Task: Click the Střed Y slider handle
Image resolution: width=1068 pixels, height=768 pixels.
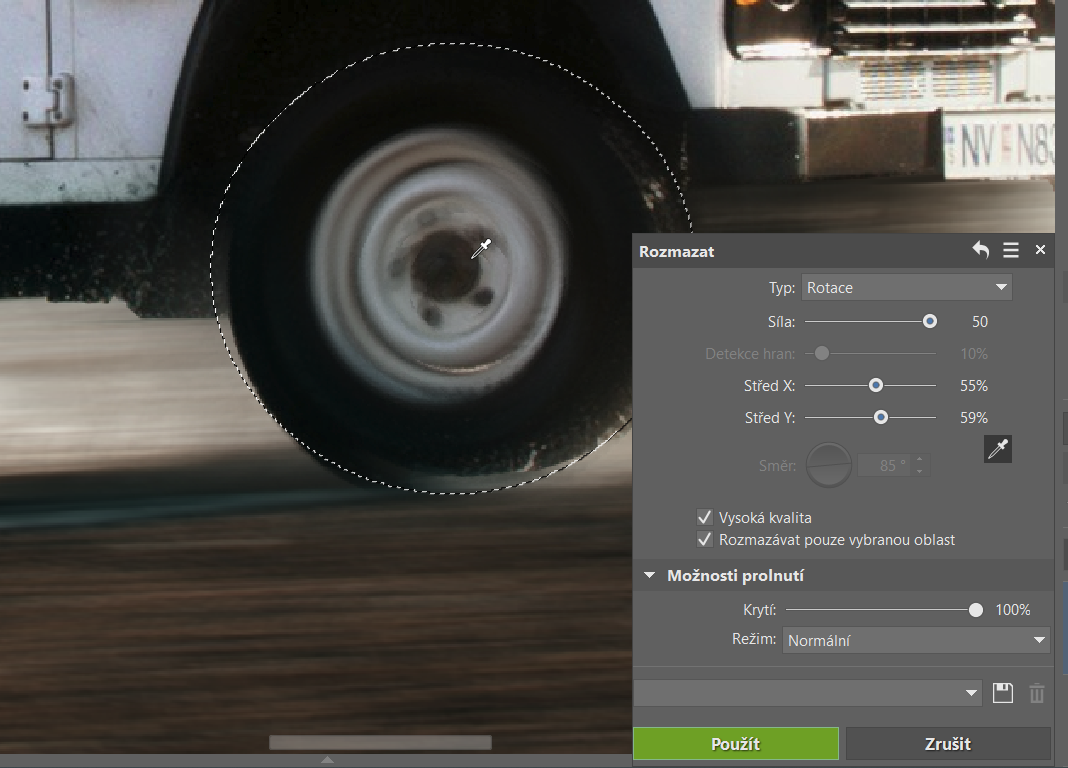Action: (881, 418)
